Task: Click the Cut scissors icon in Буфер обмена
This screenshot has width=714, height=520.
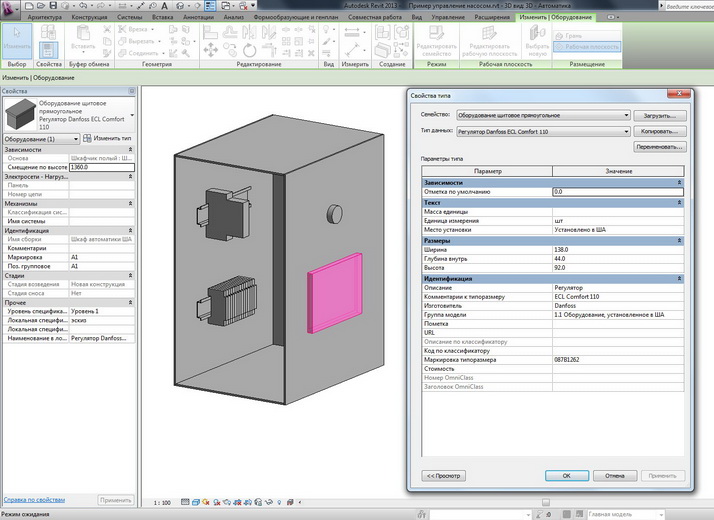Action: (x=107, y=30)
